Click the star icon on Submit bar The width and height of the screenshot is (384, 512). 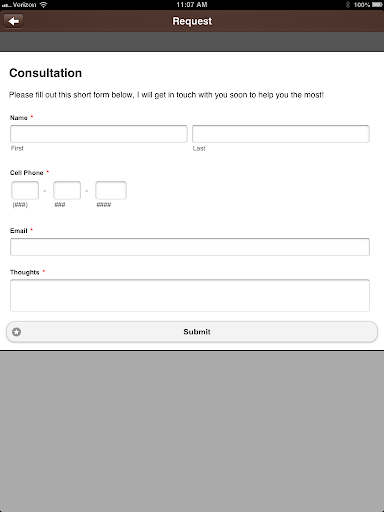(16, 332)
